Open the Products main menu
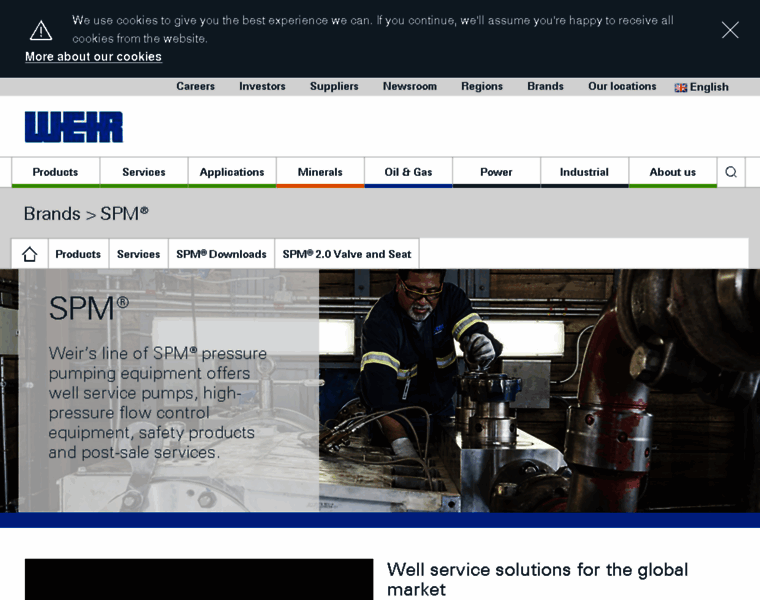The height and width of the screenshot is (600, 760). pyautogui.click(x=55, y=172)
